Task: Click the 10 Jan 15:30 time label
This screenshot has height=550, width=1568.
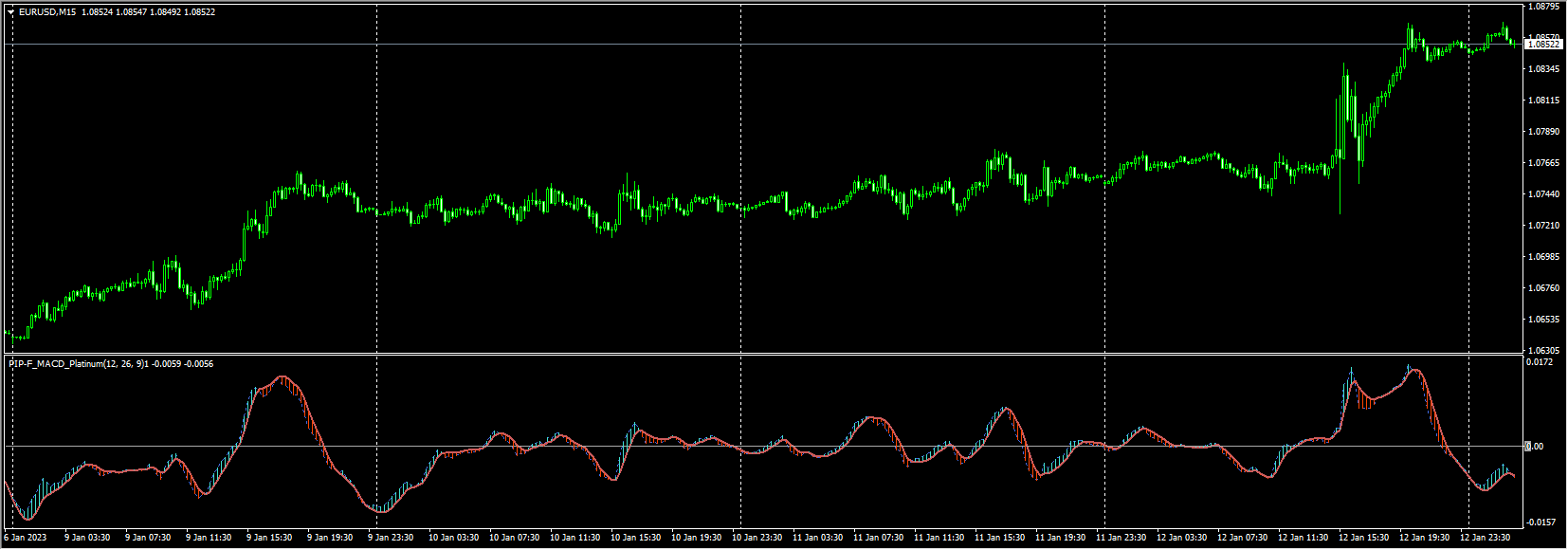Action: [x=635, y=538]
